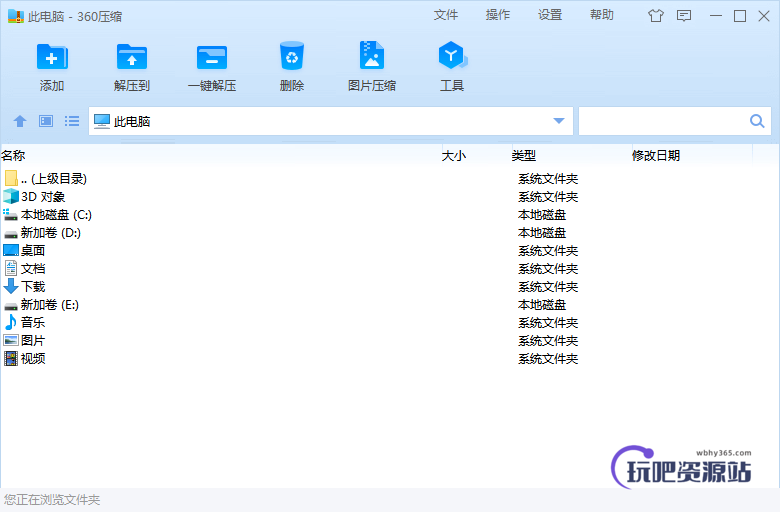Screen dimensions: 780x512
Task: Open the 工具 (Tools) icon
Action: click(x=452, y=55)
